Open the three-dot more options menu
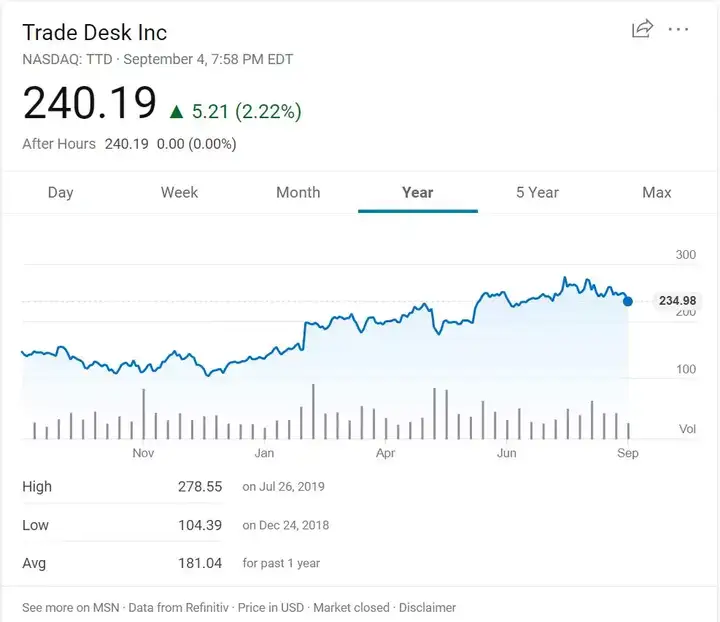The width and height of the screenshot is (720, 622). click(678, 29)
